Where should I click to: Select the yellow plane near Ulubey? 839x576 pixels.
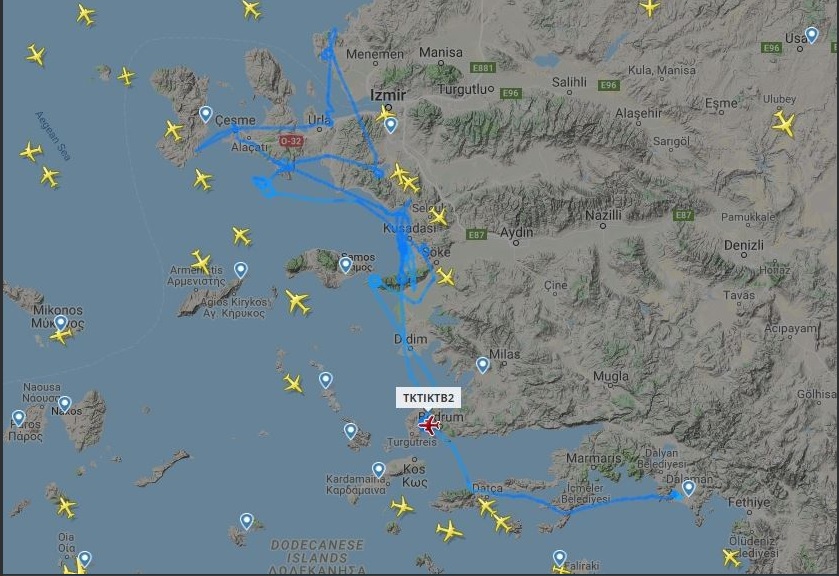784,123
